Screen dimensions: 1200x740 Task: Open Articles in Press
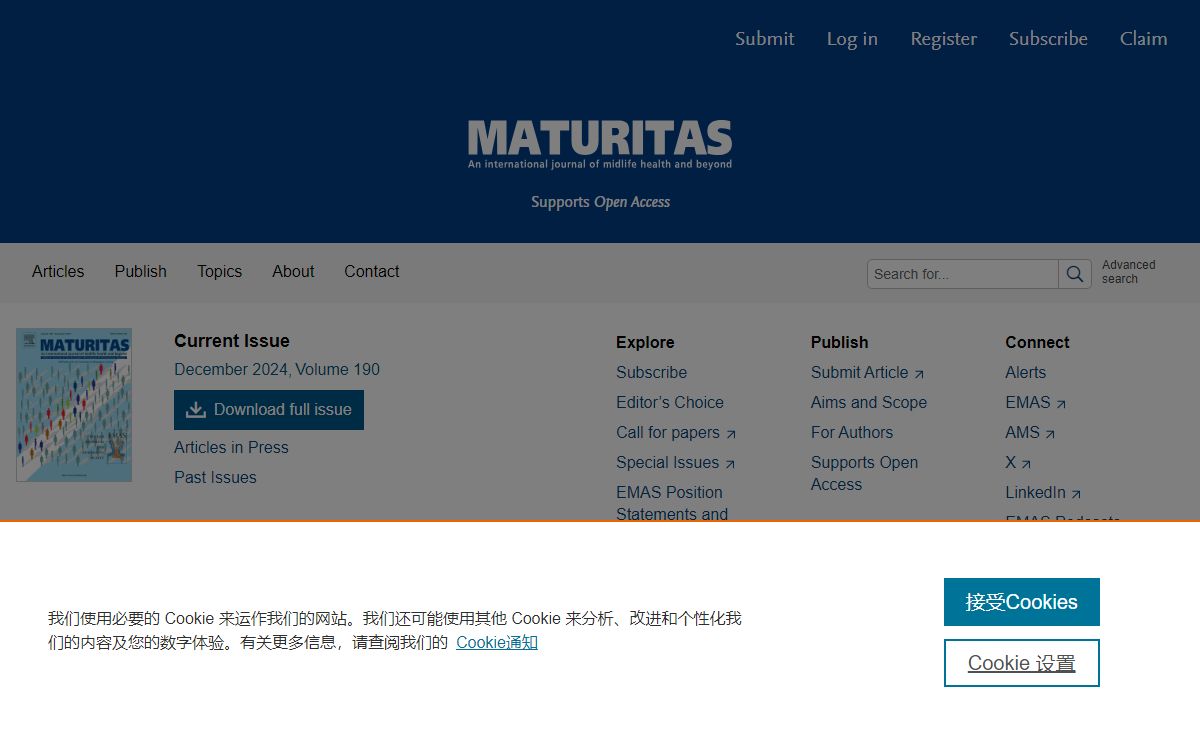[231, 447]
